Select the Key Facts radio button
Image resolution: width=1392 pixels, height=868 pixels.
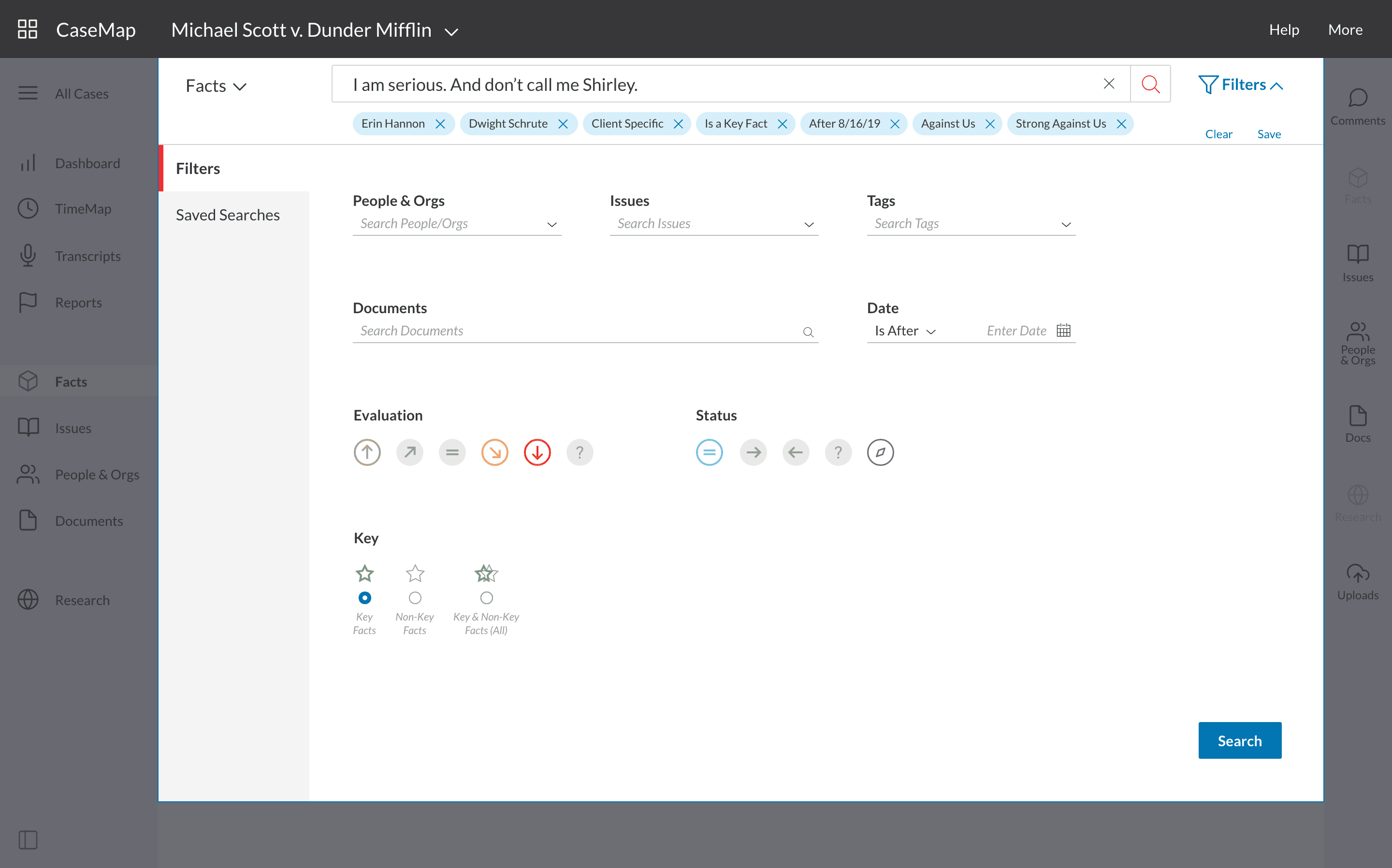pos(364,598)
